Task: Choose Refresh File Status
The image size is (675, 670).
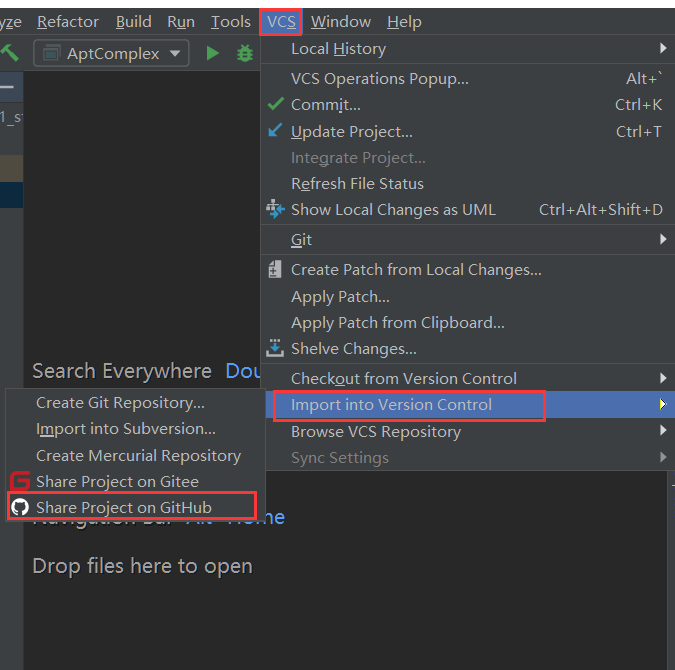Action: coord(468,184)
